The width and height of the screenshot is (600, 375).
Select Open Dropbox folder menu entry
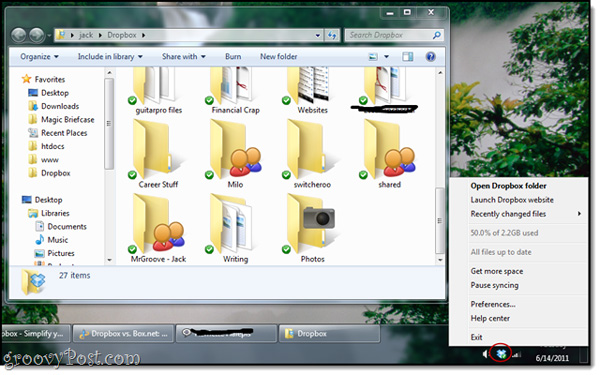coord(508,186)
